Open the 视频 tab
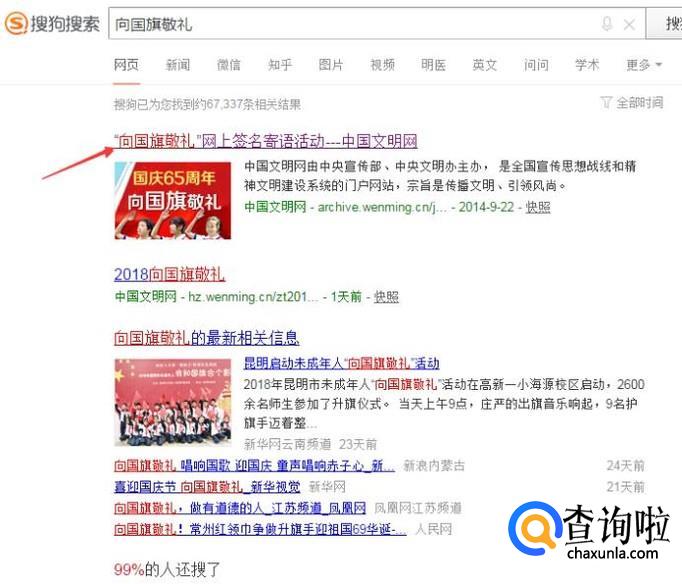 pos(382,65)
